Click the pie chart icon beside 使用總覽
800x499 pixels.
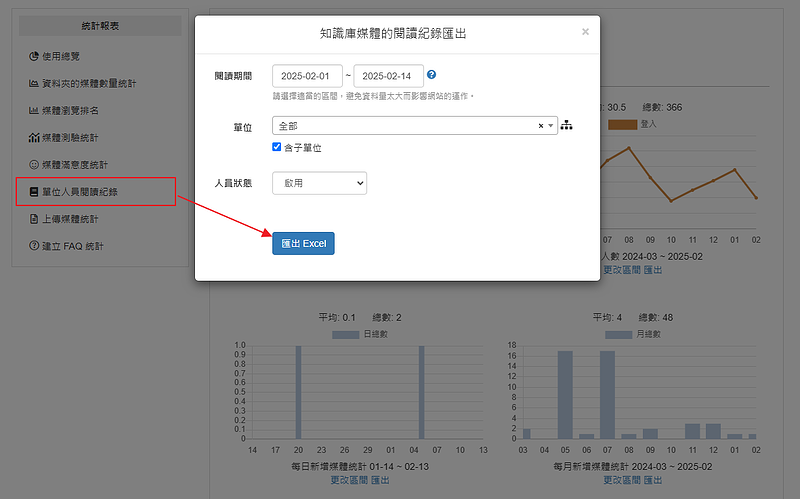click(33, 57)
